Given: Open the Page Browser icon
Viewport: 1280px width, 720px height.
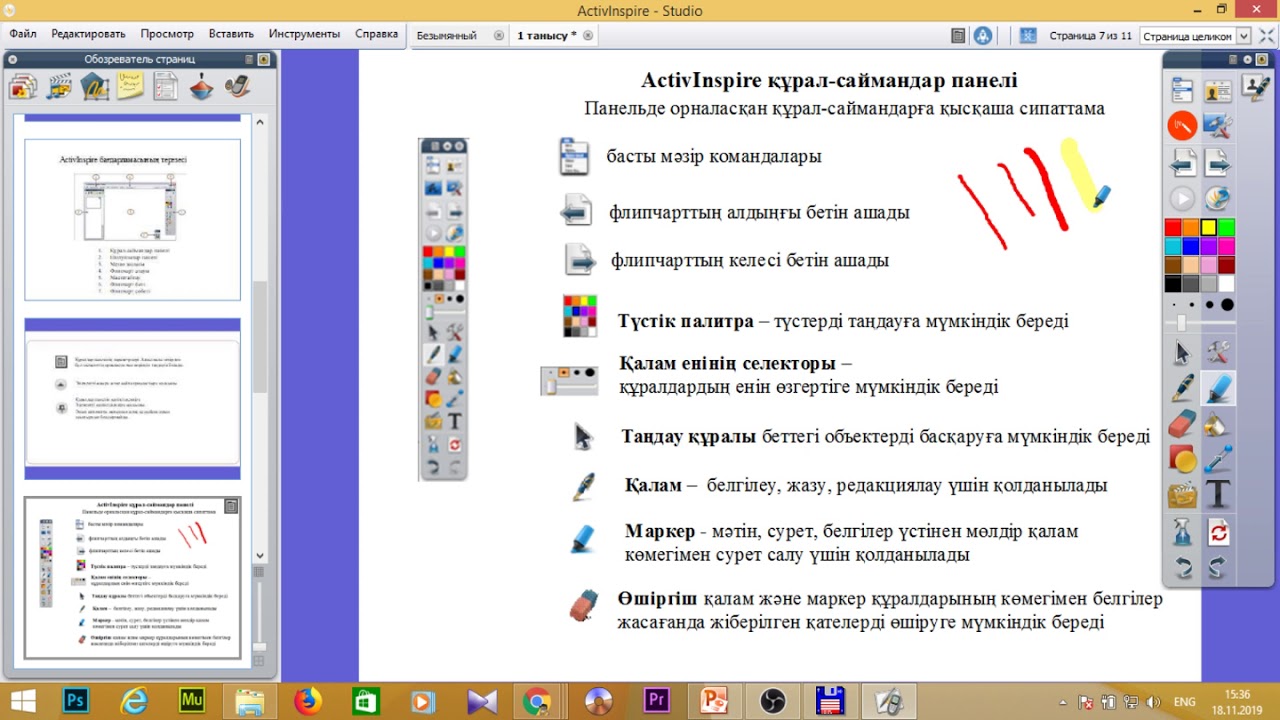Looking at the screenshot, I should [x=23, y=86].
